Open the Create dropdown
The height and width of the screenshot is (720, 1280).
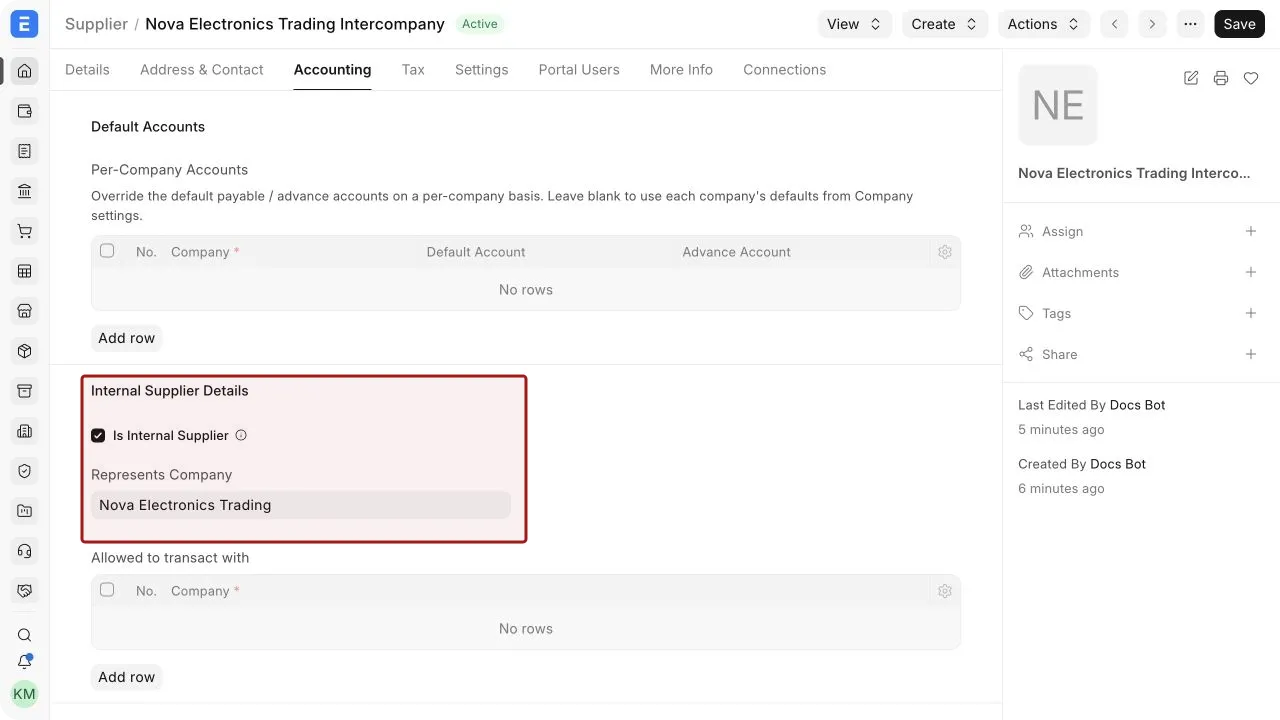pyautogui.click(x=945, y=24)
